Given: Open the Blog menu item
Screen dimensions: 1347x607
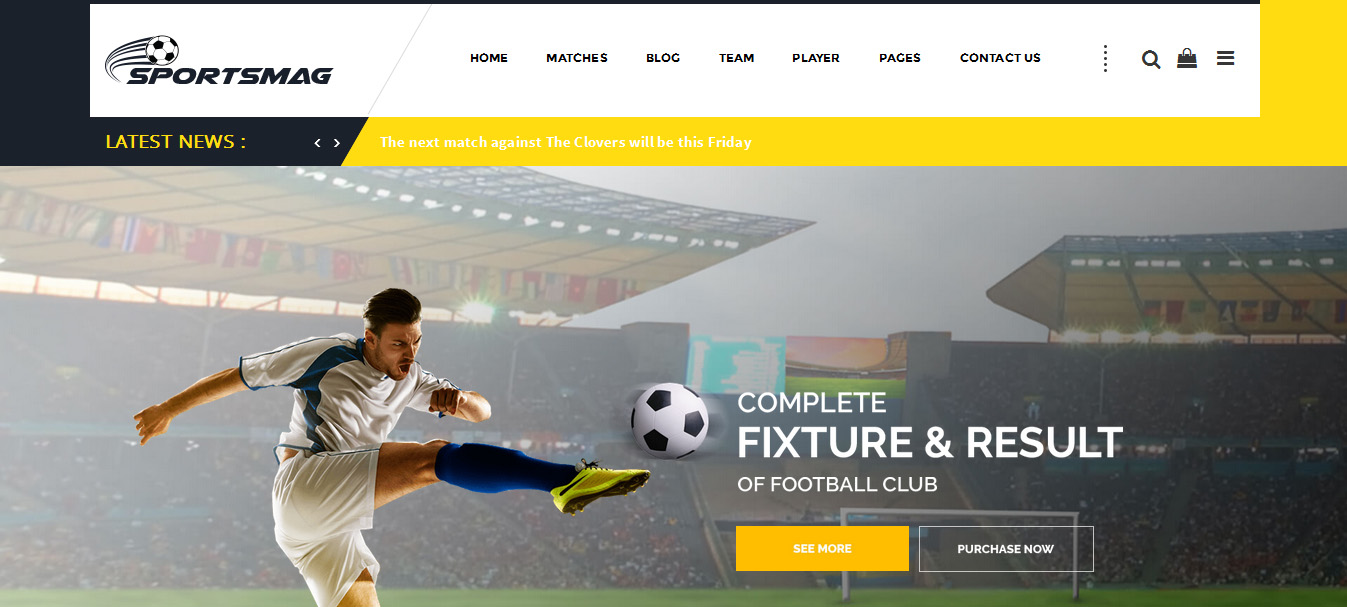Looking at the screenshot, I should 663,58.
